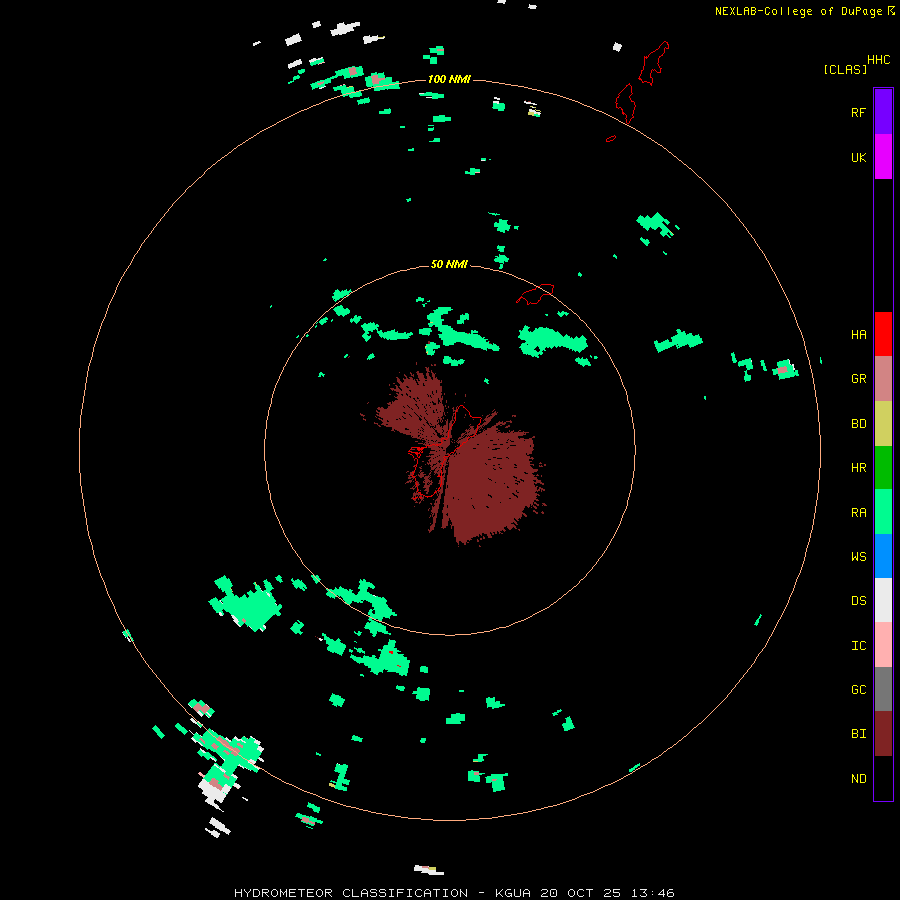Click the UK magenta legend swatch
900x900 pixels.
(883, 157)
